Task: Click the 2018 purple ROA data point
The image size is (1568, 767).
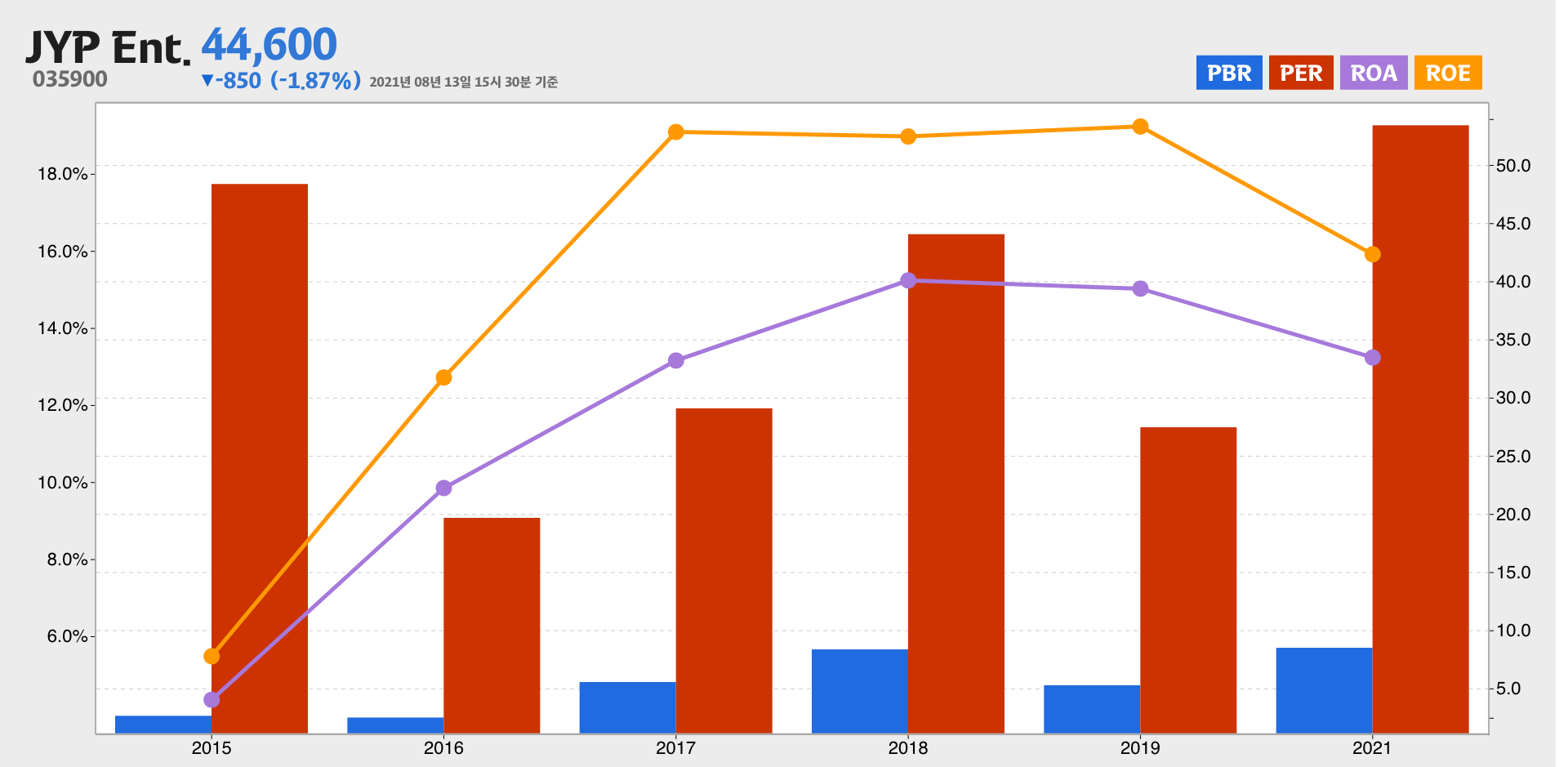Action: 908,280
